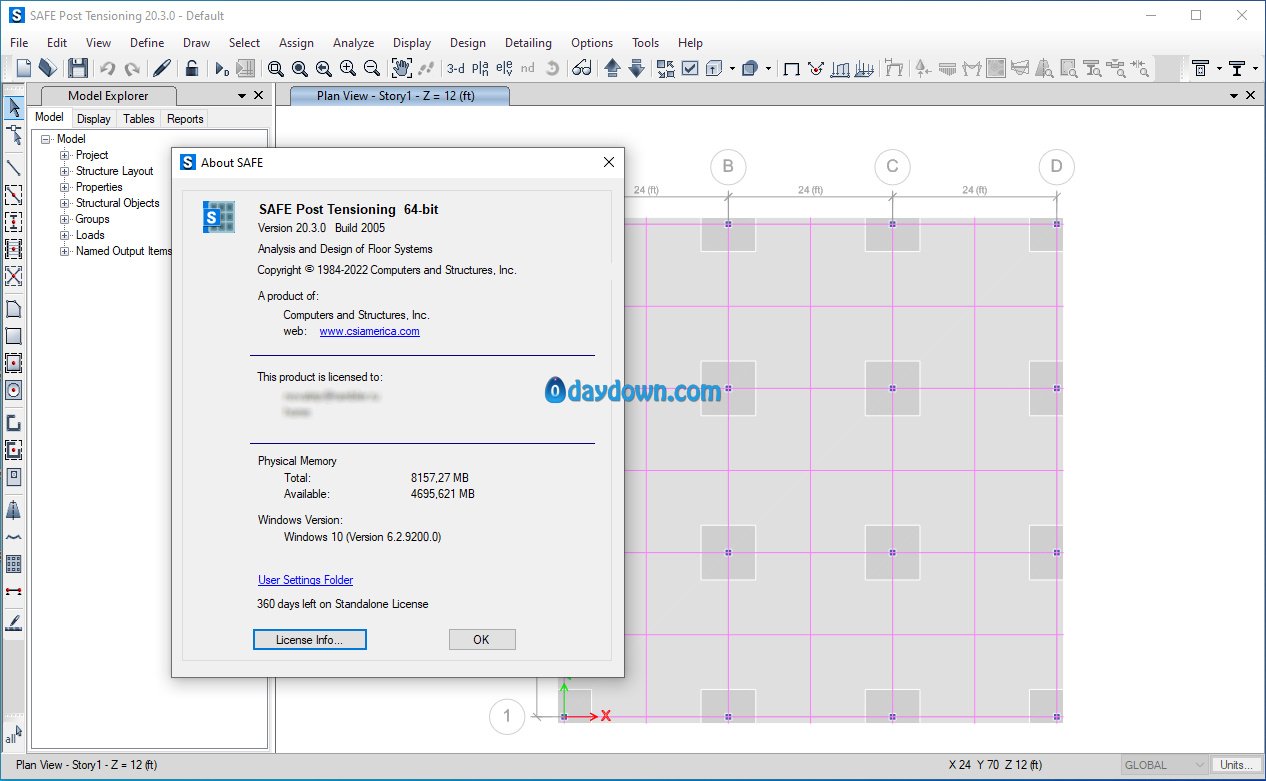The width and height of the screenshot is (1266, 781).
Task: Close the Model Explorer panel
Action: click(x=259, y=95)
